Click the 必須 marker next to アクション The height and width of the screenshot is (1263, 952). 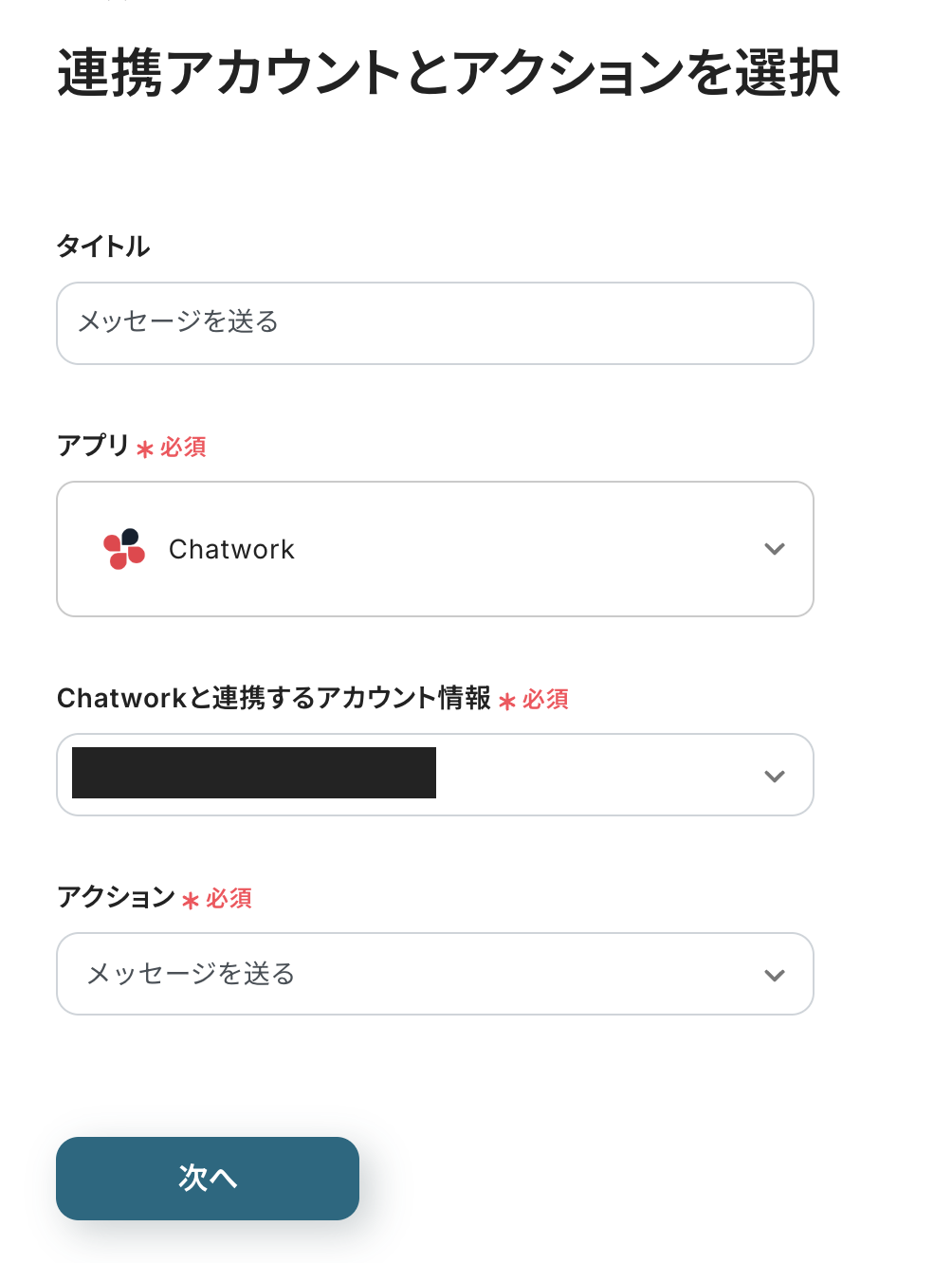pyautogui.click(x=229, y=898)
